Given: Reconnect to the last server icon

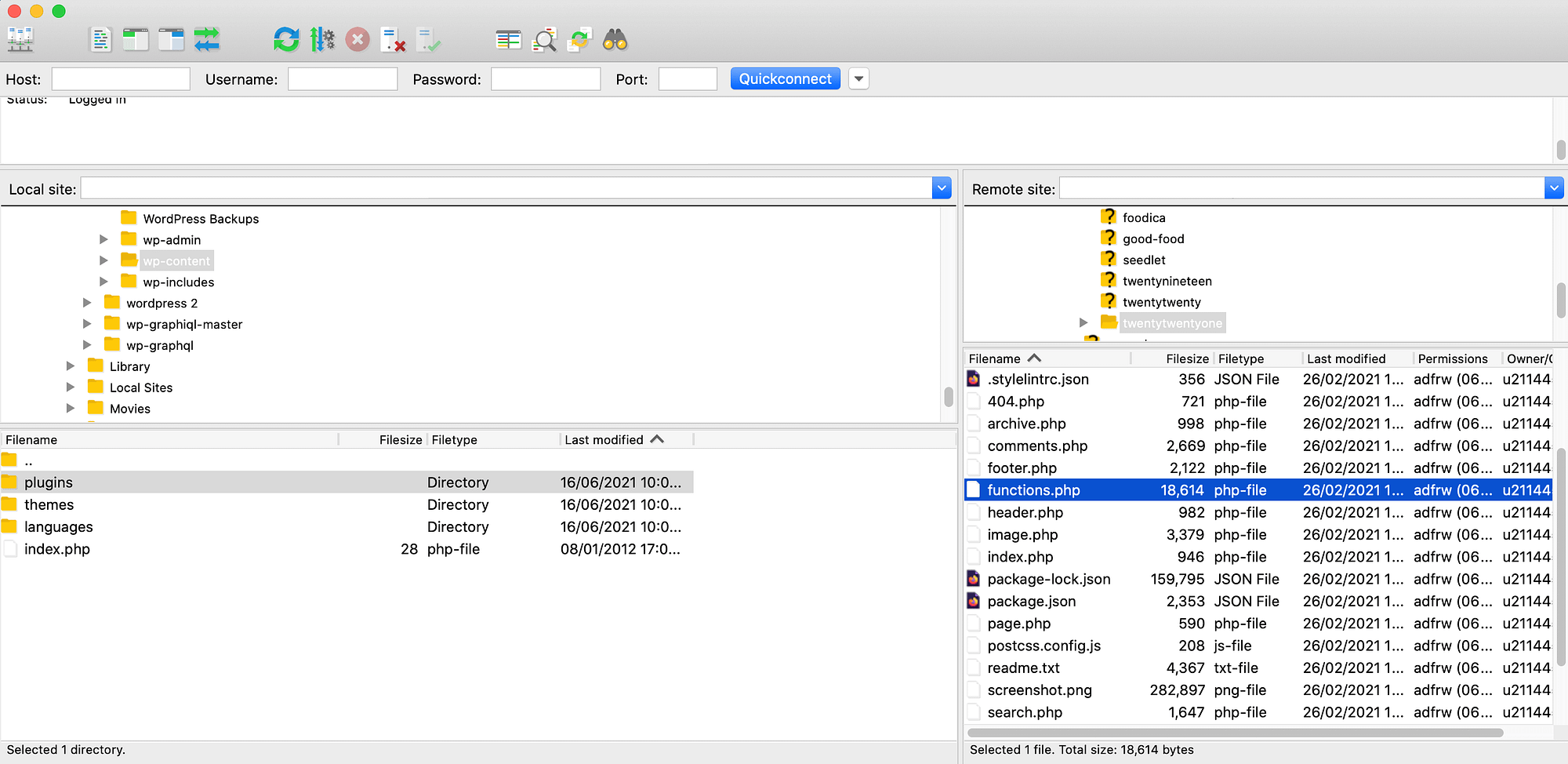Looking at the screenshot, I should [x=429, y=39].
